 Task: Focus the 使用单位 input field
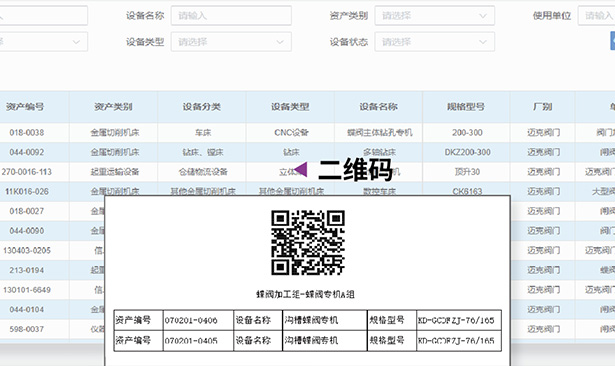(597, 16)
